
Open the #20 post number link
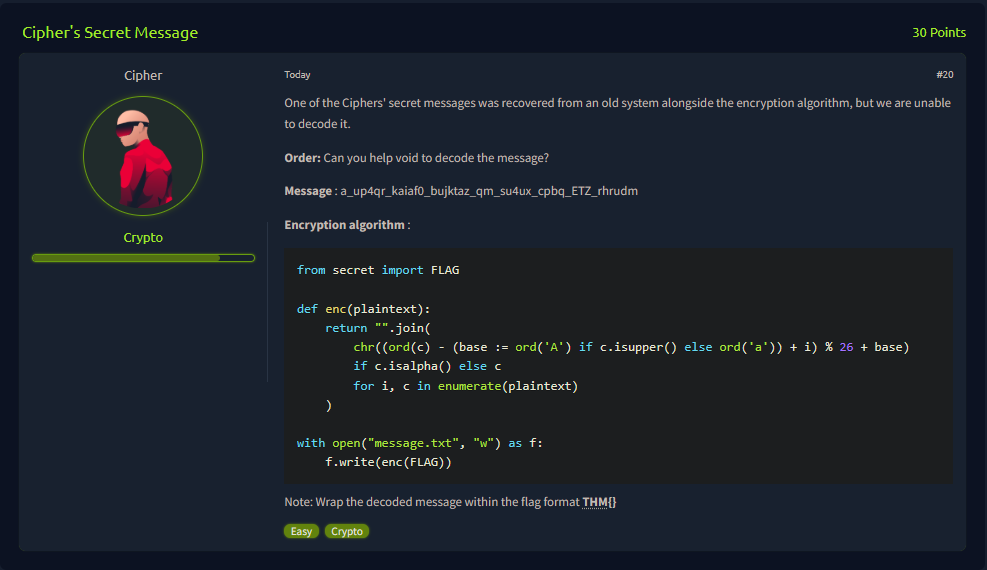pyautogui.click(x=944, y=75)
